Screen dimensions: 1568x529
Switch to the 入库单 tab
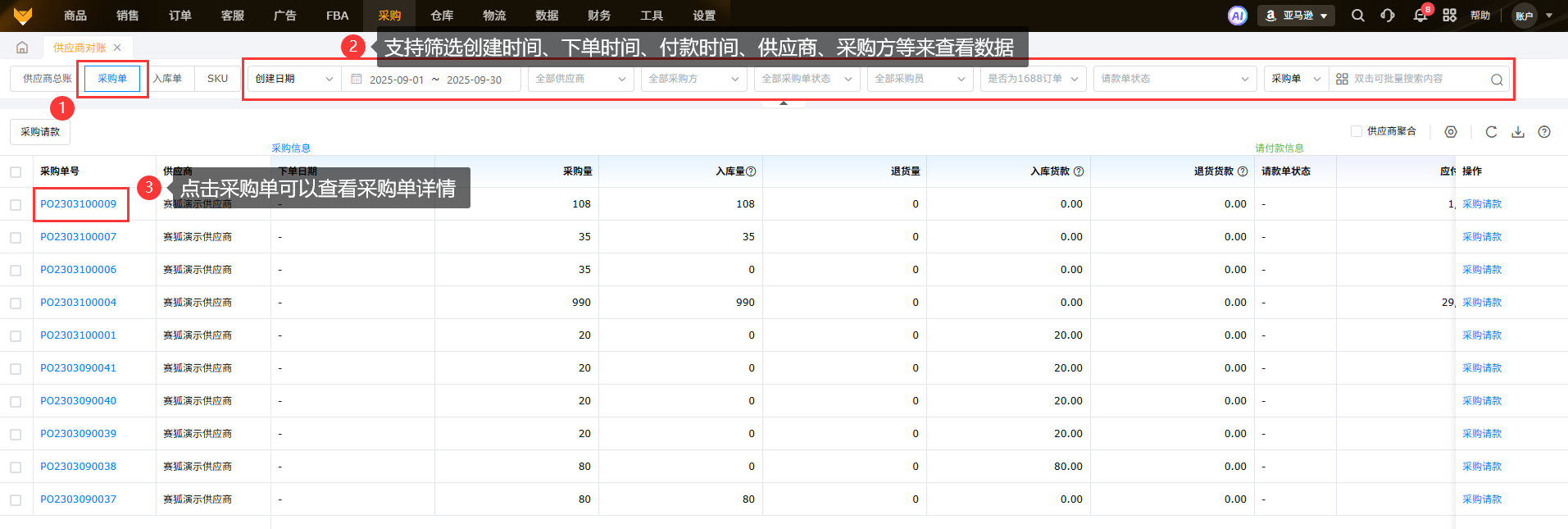click(x=167, y=79)
